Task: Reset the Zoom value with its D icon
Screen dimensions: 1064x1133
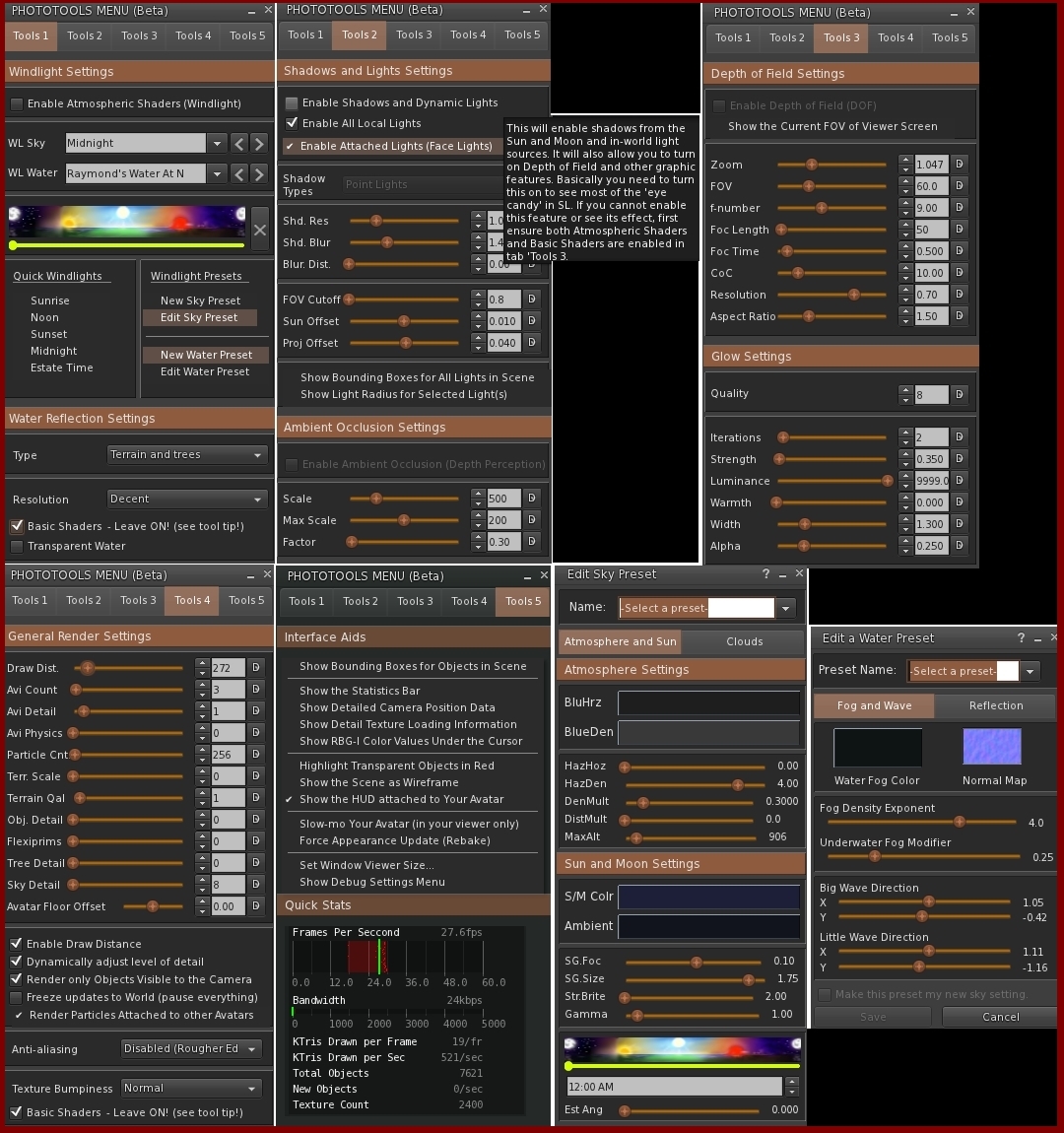Action: tap(958, 164)
